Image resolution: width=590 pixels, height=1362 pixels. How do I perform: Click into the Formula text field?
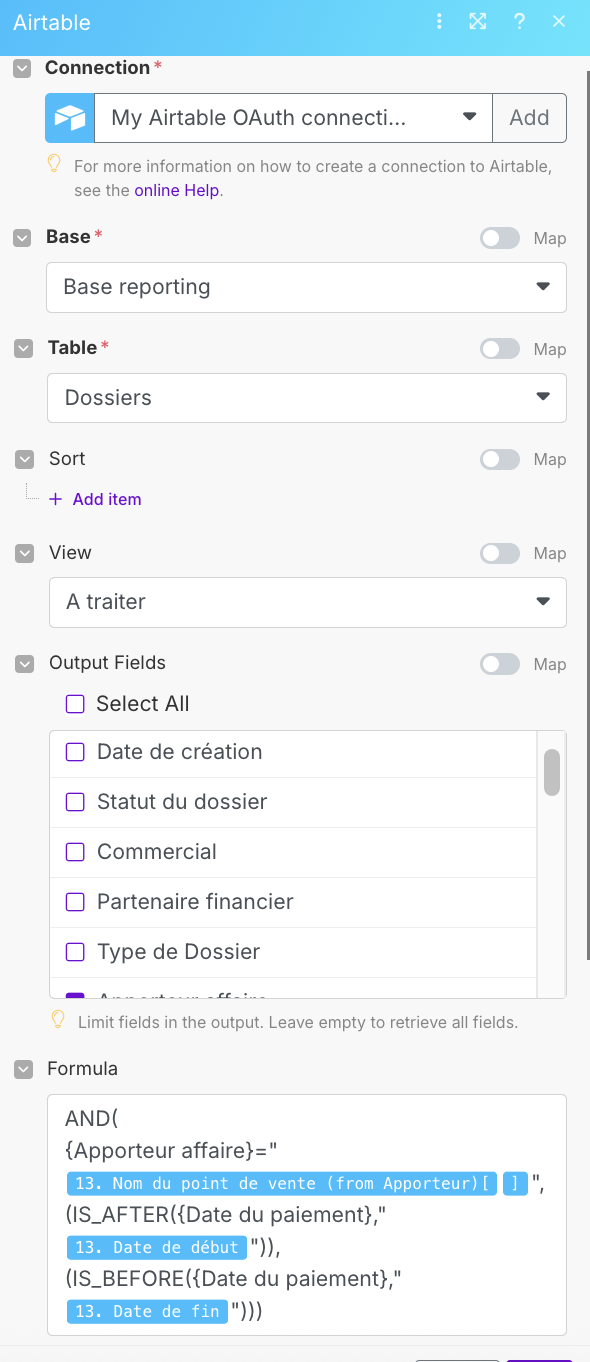point(307,1215)
